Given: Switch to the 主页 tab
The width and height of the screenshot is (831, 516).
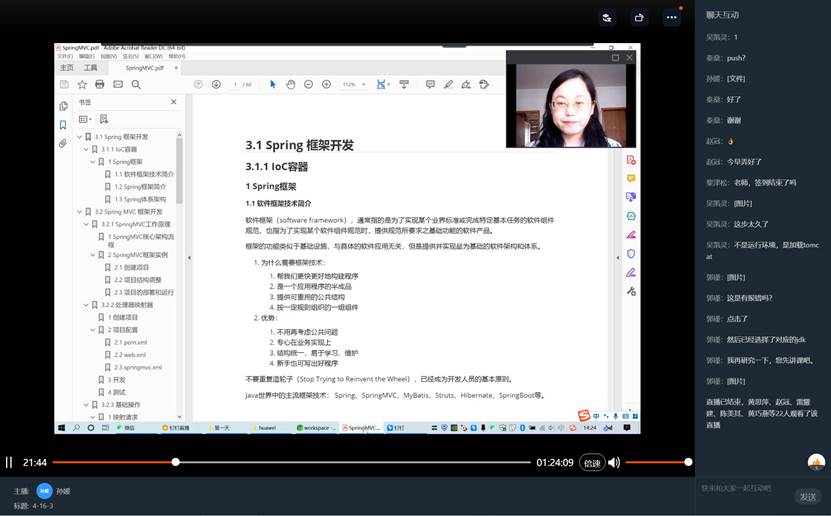Looking at the screenshot, I should pos(67,68).
